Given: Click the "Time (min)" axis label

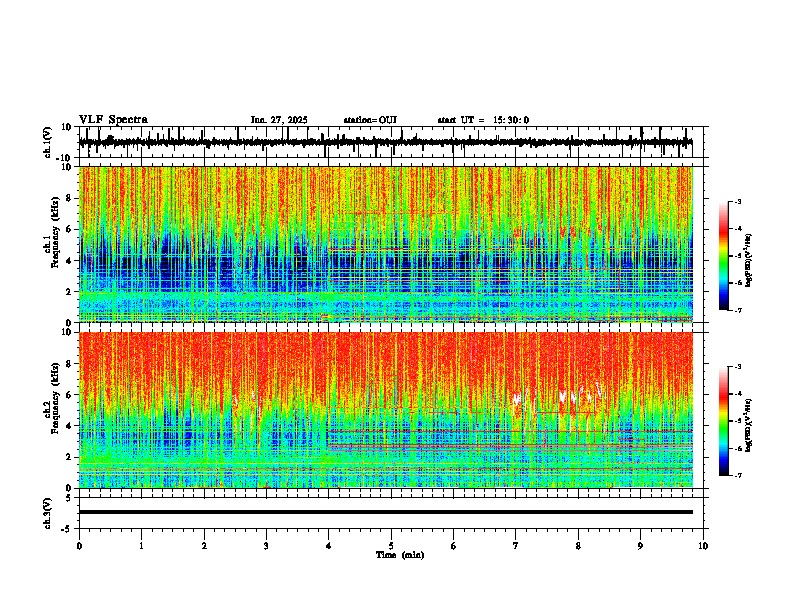Looking at the screenshot, I should click(400, 555).
